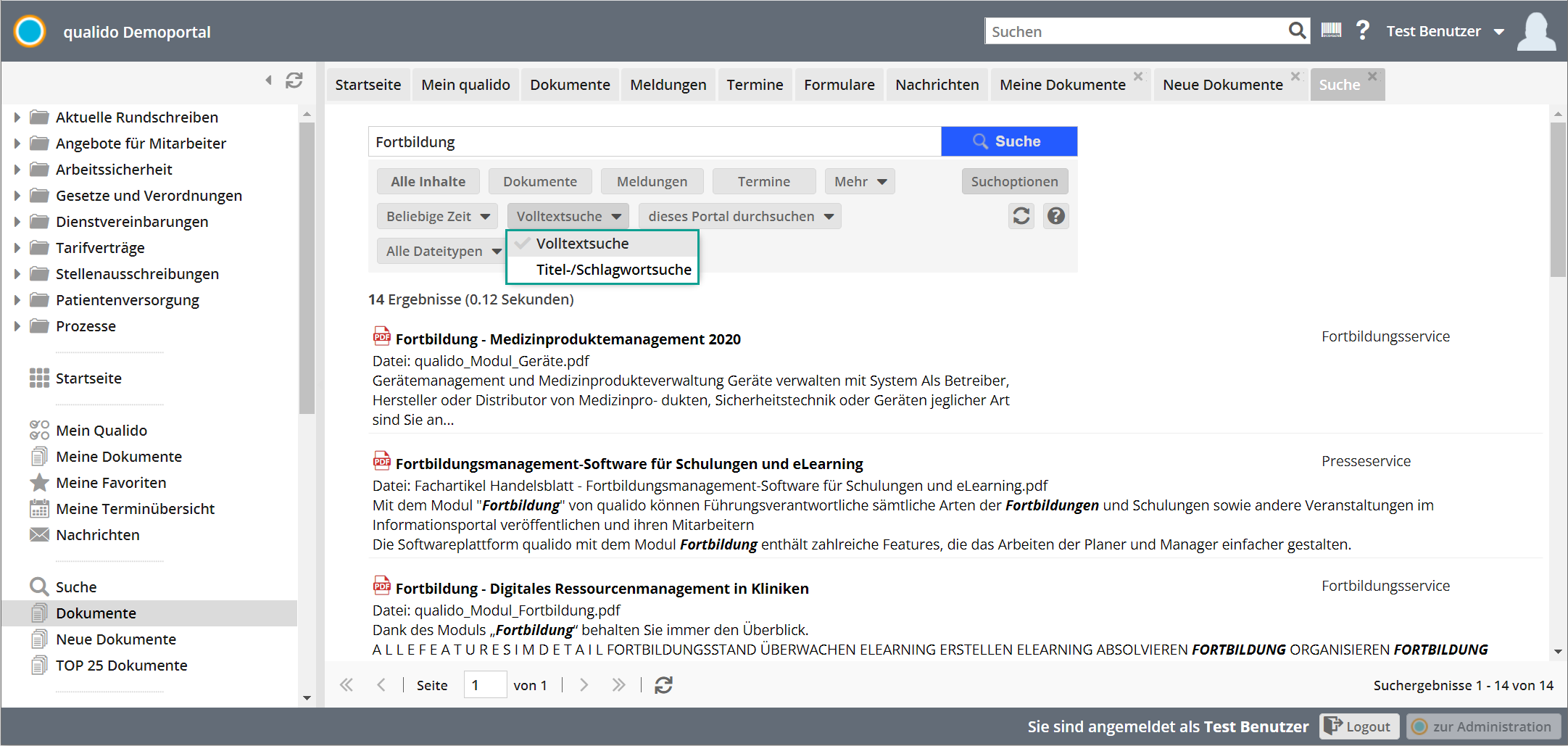Viewport: 1568px width, 746px height.
Task: Select Volltextsuche option in dropdown list
Action: [602, 244]
